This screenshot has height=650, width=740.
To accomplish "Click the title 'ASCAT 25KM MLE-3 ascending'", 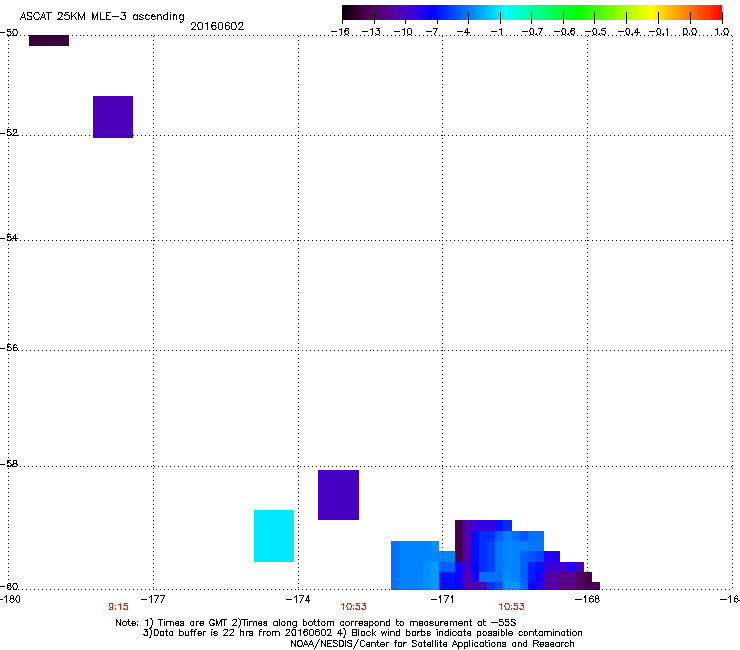I will coord(102,17).
